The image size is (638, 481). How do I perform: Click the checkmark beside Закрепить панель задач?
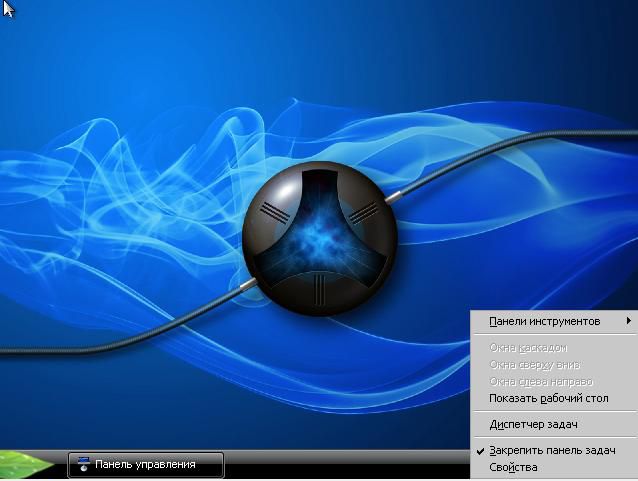pyautogui.click(x=479, y=451)
